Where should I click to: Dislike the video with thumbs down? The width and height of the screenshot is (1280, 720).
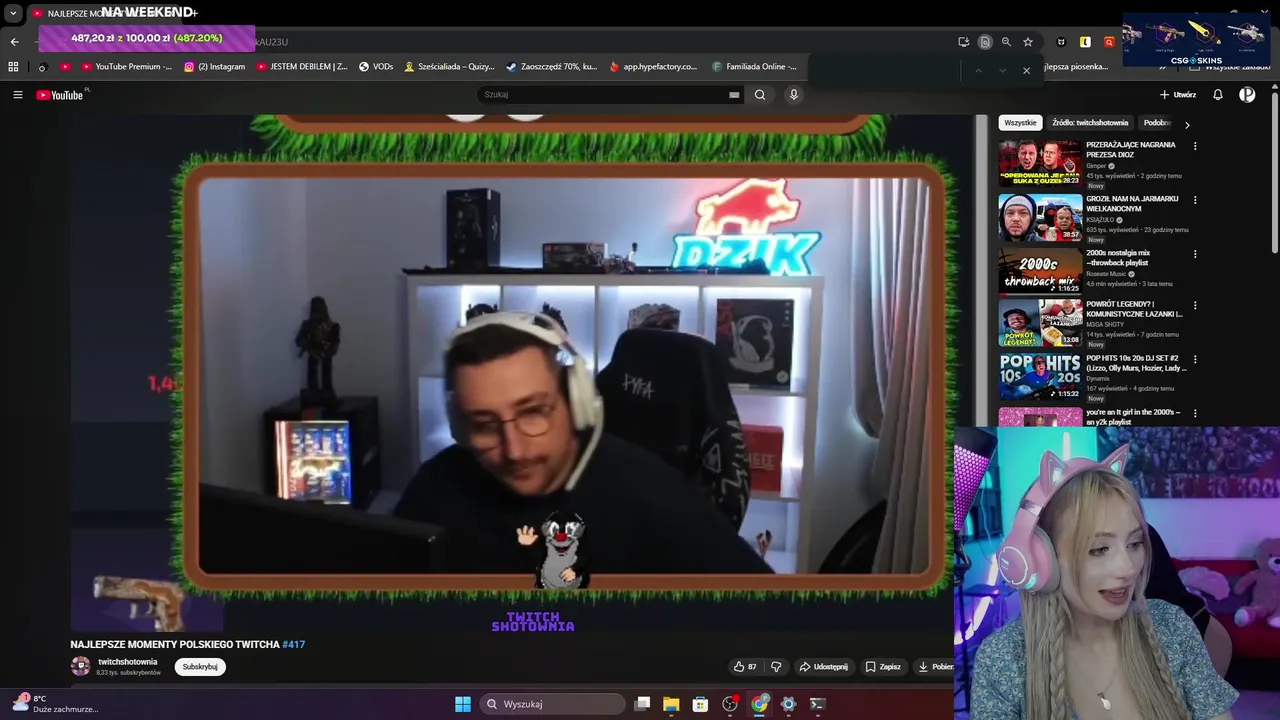776,667
